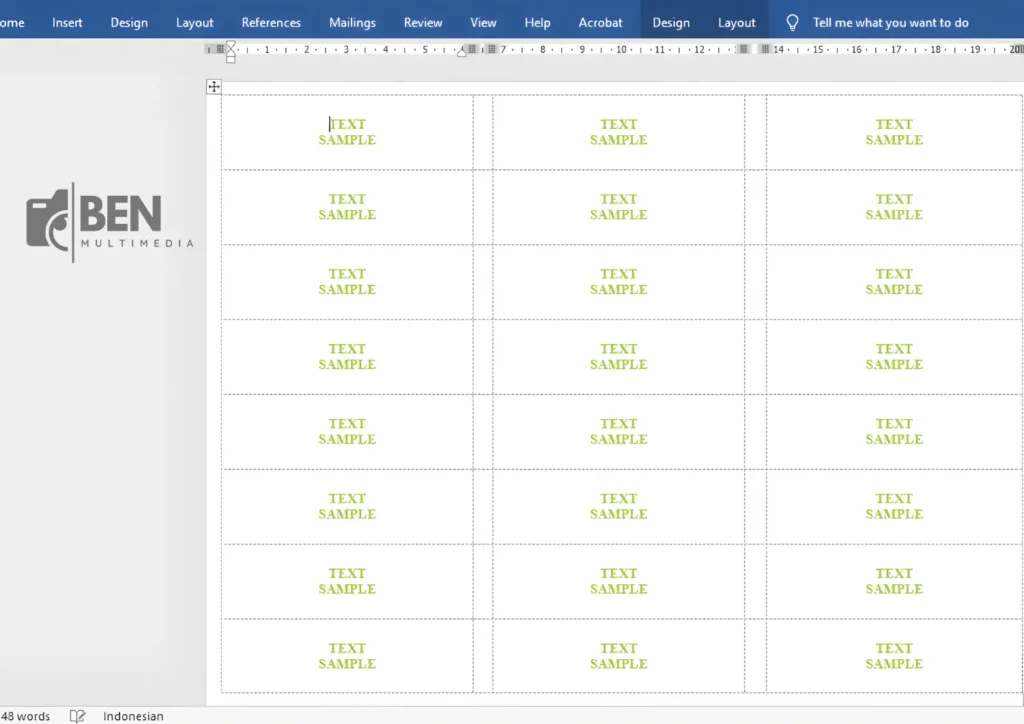
Task: Open the Acrobat tab
Action: point(600,22)
